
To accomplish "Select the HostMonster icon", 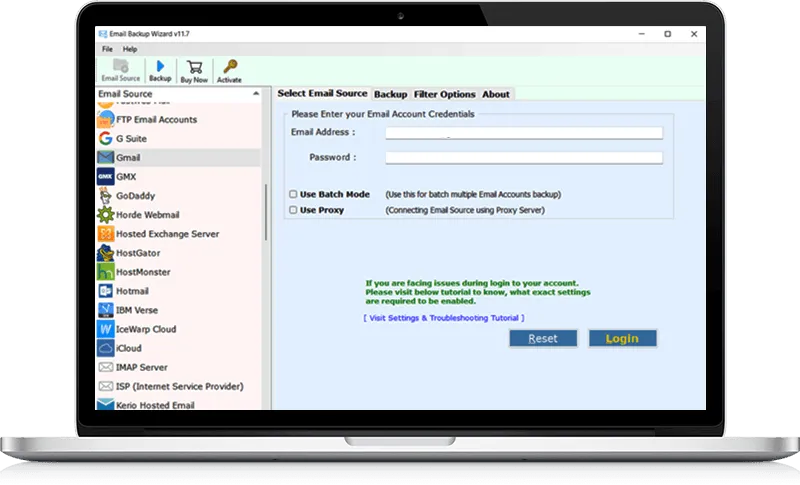I will 106,272.
